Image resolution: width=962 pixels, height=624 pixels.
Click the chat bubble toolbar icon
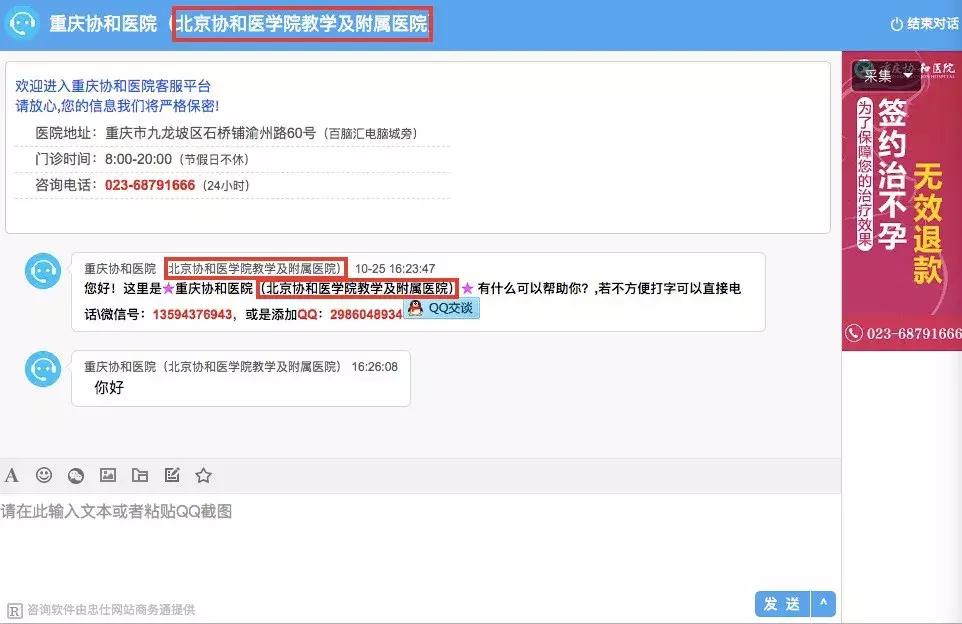(x=77, y=475)
